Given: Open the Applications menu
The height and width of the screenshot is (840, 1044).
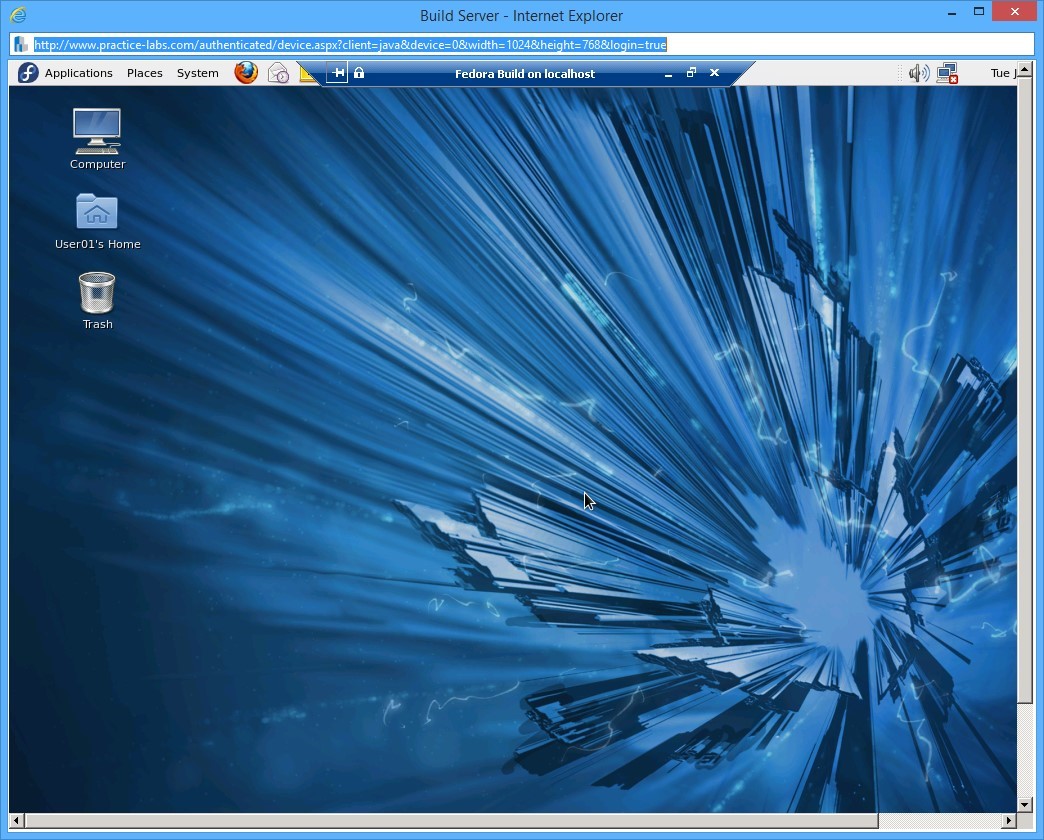Looking at the screenshot, I should click(79, 72).
